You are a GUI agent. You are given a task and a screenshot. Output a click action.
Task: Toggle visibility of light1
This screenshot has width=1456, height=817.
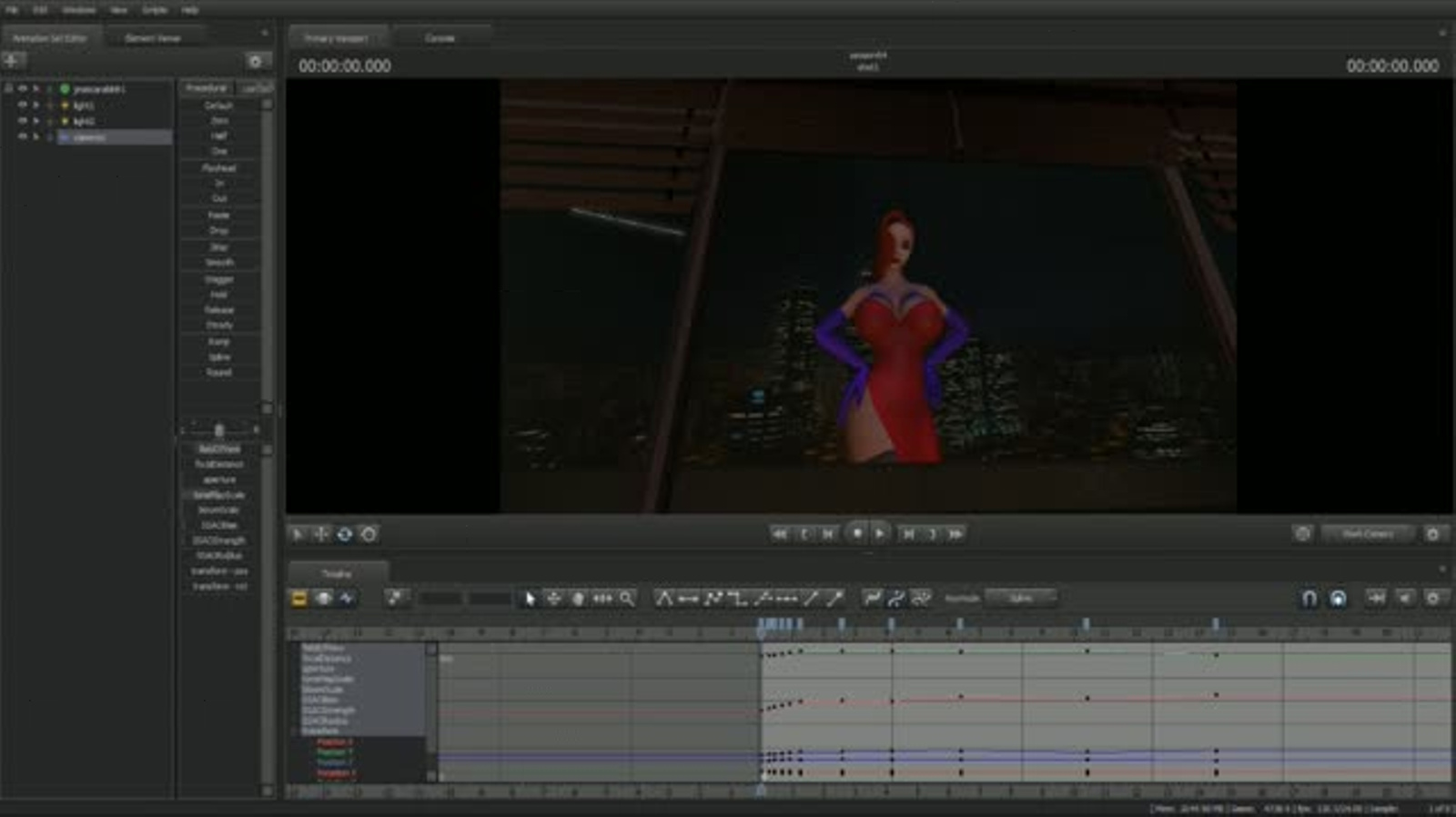(23, 106)
